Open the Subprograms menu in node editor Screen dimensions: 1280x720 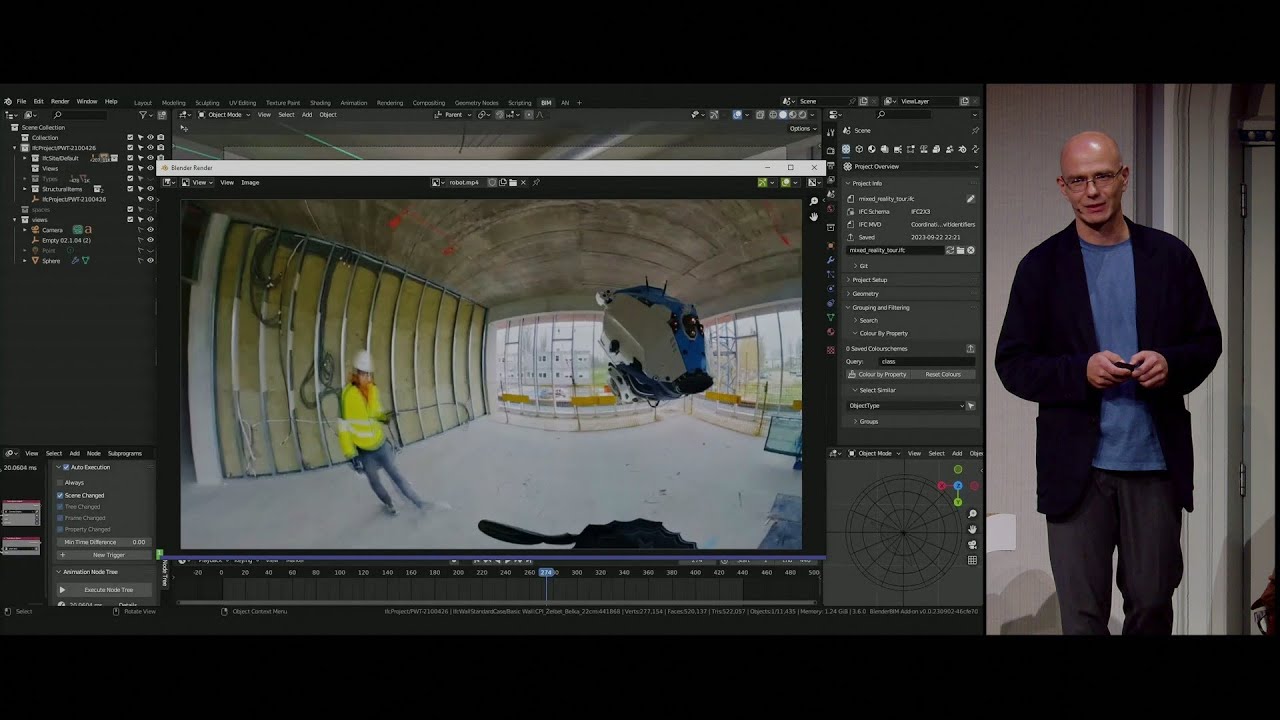click(125, 453)
